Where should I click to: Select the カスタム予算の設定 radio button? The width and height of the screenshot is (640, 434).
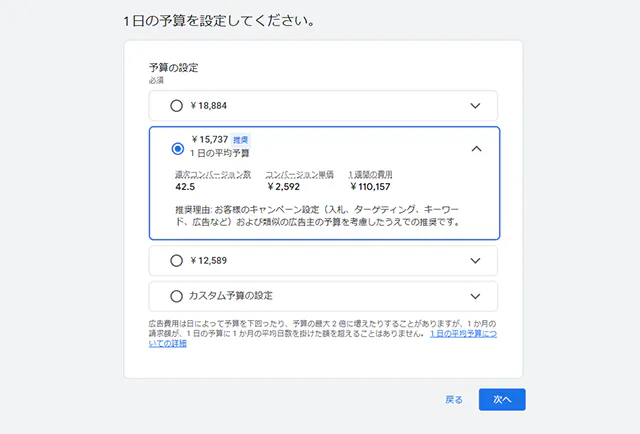176,296
